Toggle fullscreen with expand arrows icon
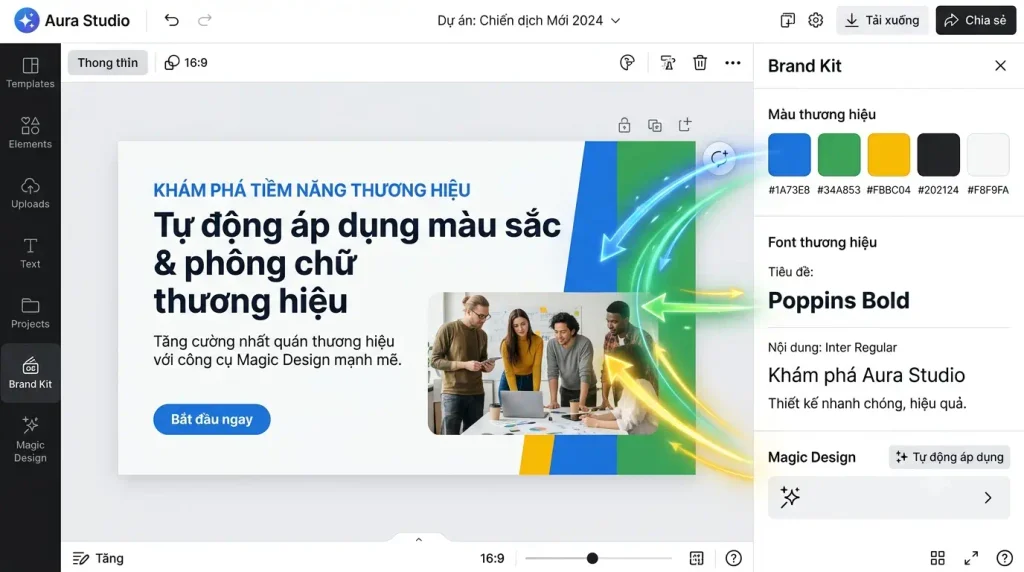The width and height of the screenshot is (1024, 572). click(x=971, y=558)
